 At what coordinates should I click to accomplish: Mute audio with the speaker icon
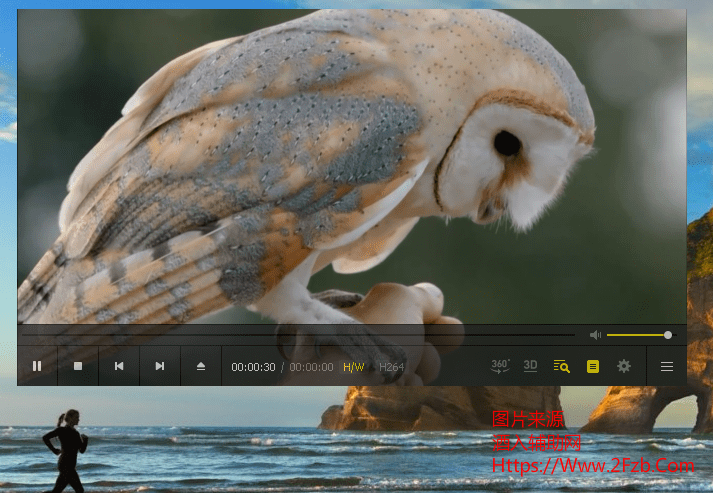click(x=595, y=335)
